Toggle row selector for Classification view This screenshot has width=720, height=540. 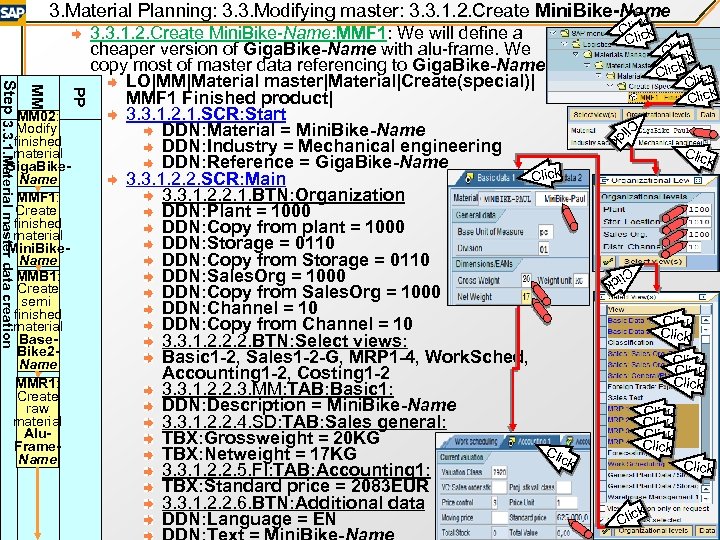tap(604, 343)
